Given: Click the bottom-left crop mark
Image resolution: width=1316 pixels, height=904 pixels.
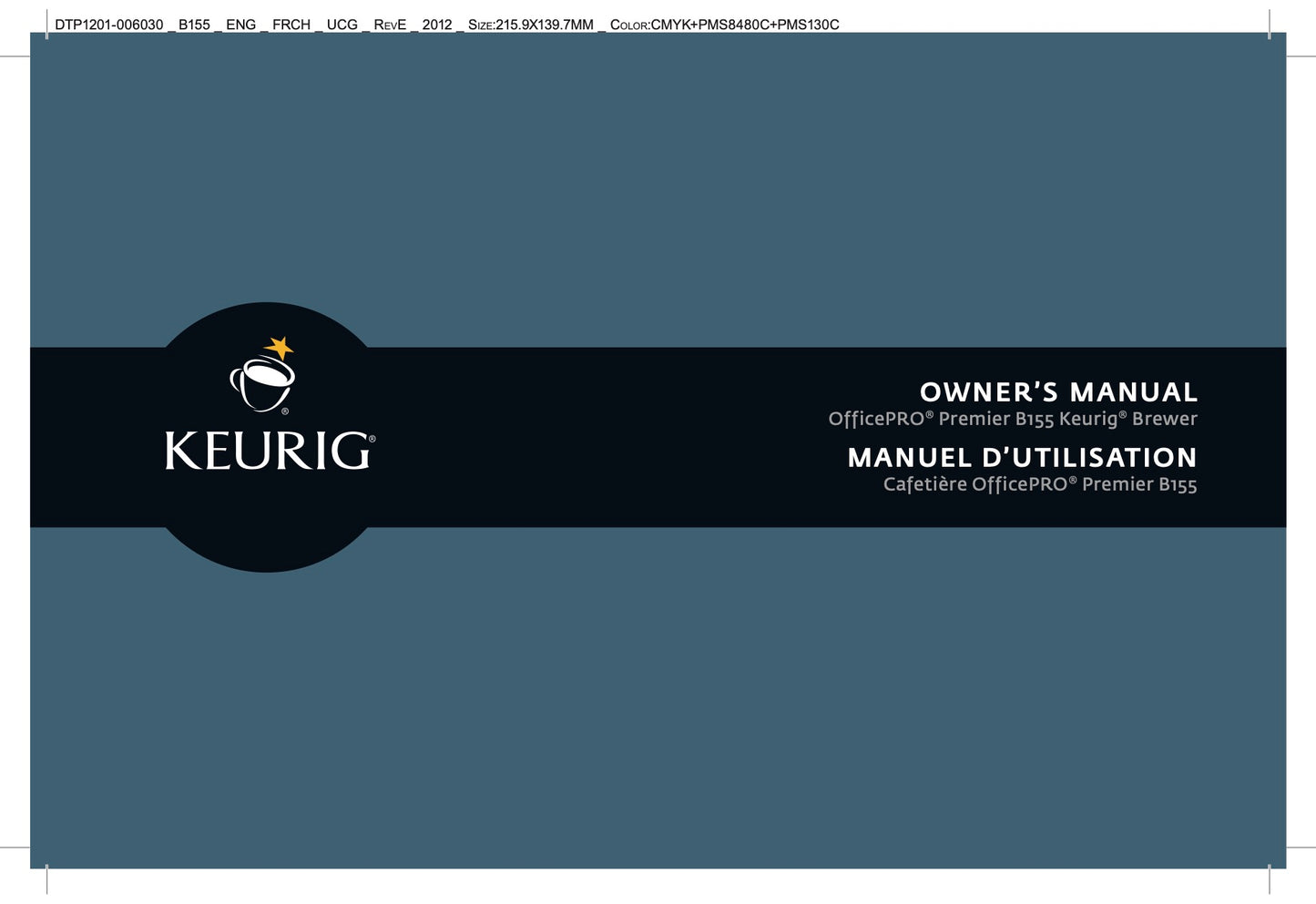Looking at the screenshot, I should click(x=46, y=879).
